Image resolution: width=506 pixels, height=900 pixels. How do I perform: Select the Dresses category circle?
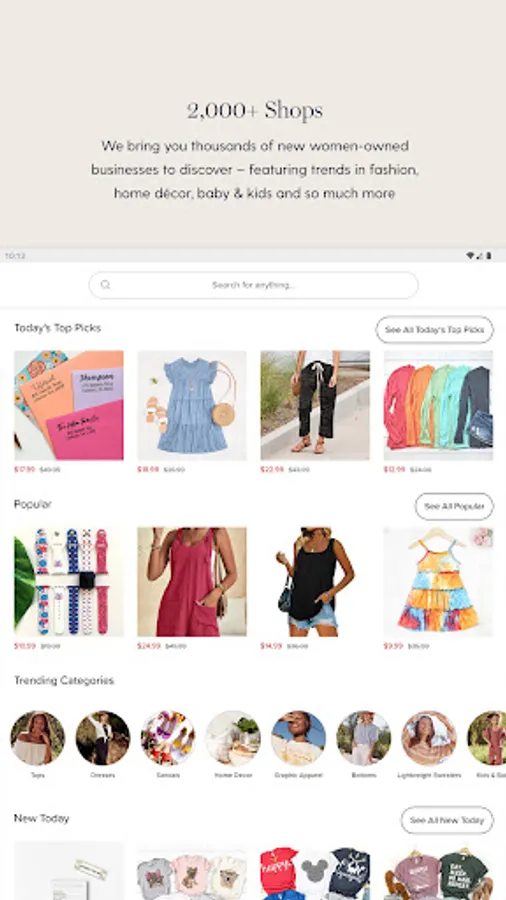point(103,738)
